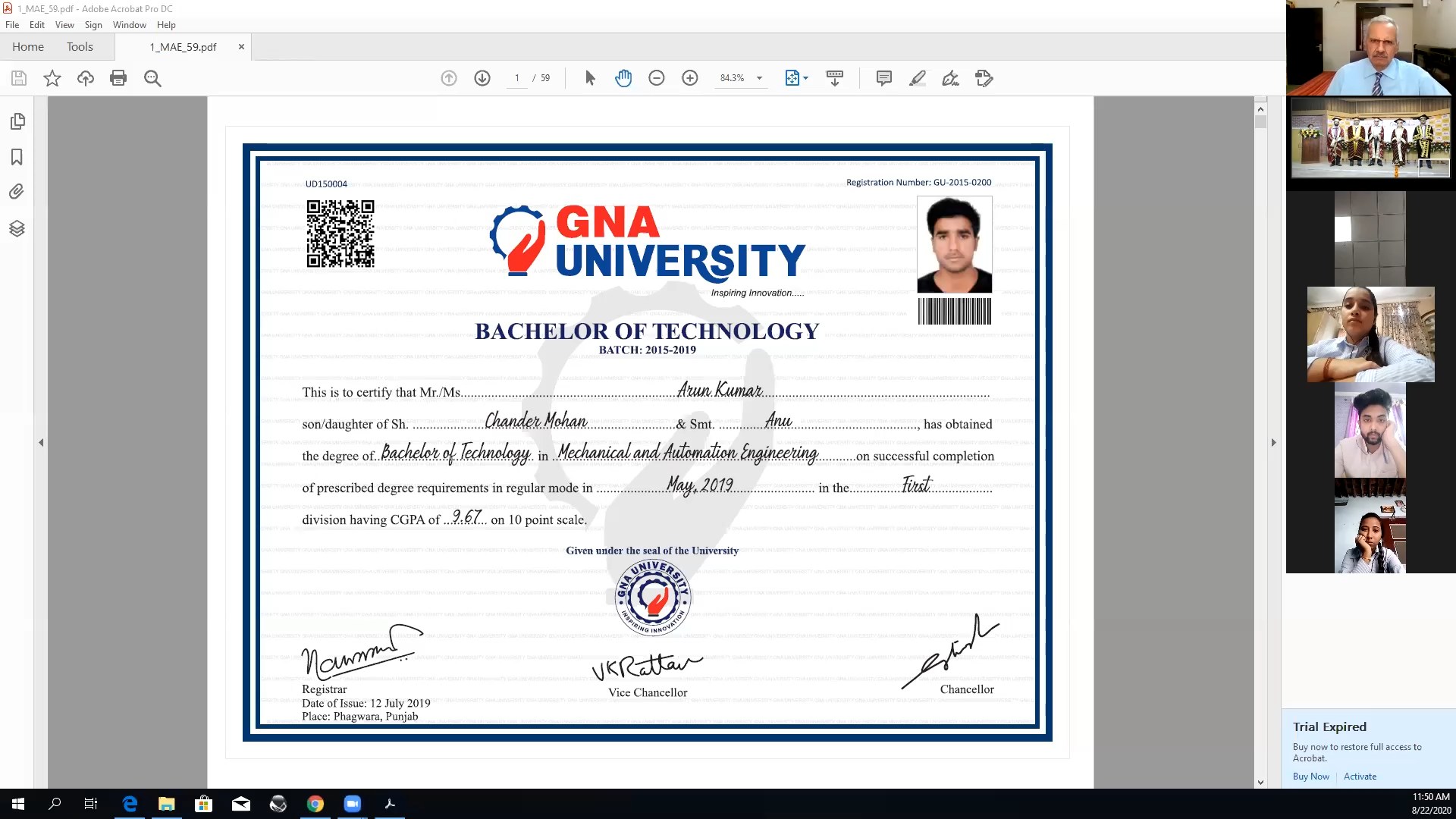This screenshot has height=819, width=1456.
Task: Select the Highlight text pen tool
Action: (917, 78)
